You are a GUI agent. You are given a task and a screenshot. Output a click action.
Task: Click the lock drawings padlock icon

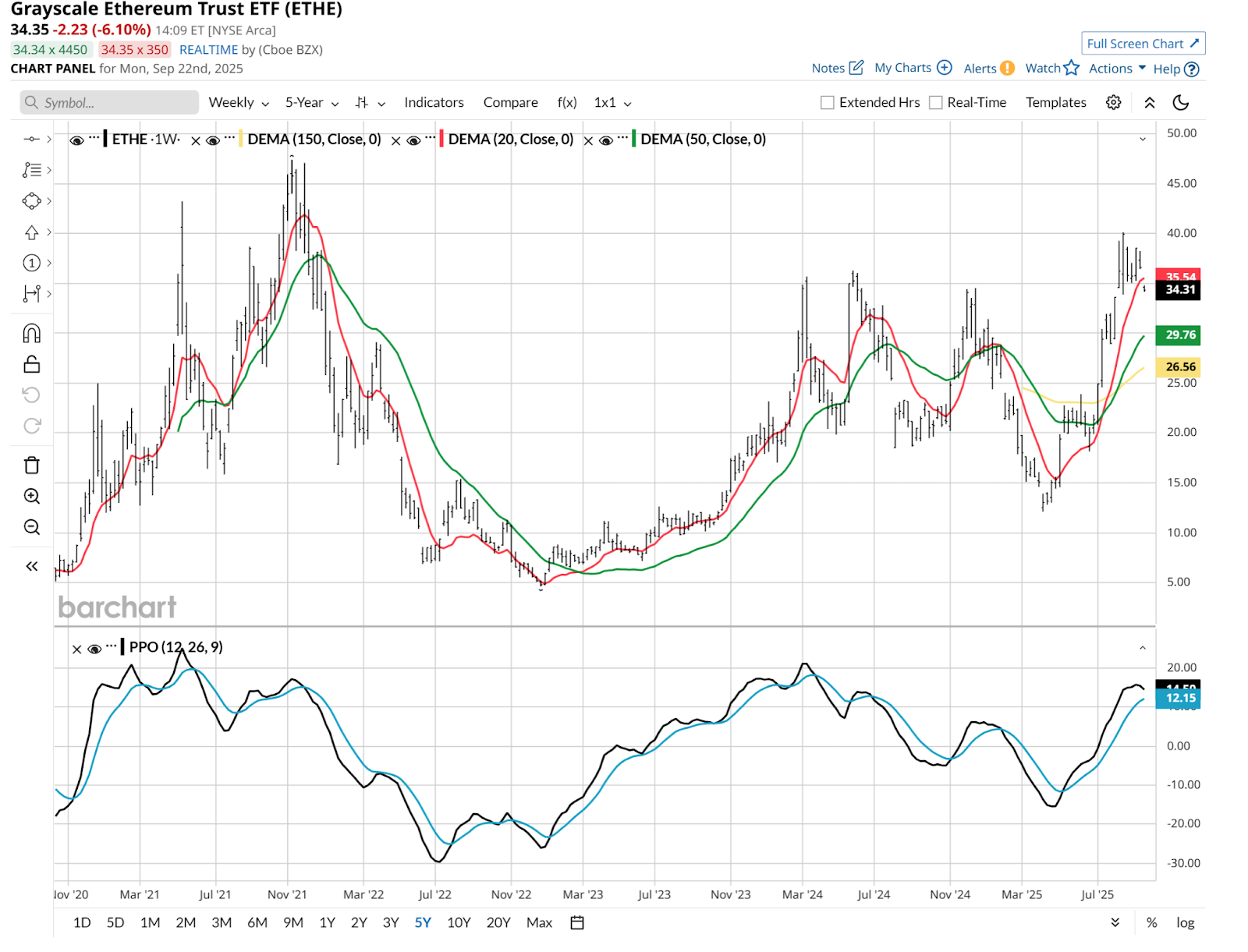pyautogui.click(x=31, y=364)
